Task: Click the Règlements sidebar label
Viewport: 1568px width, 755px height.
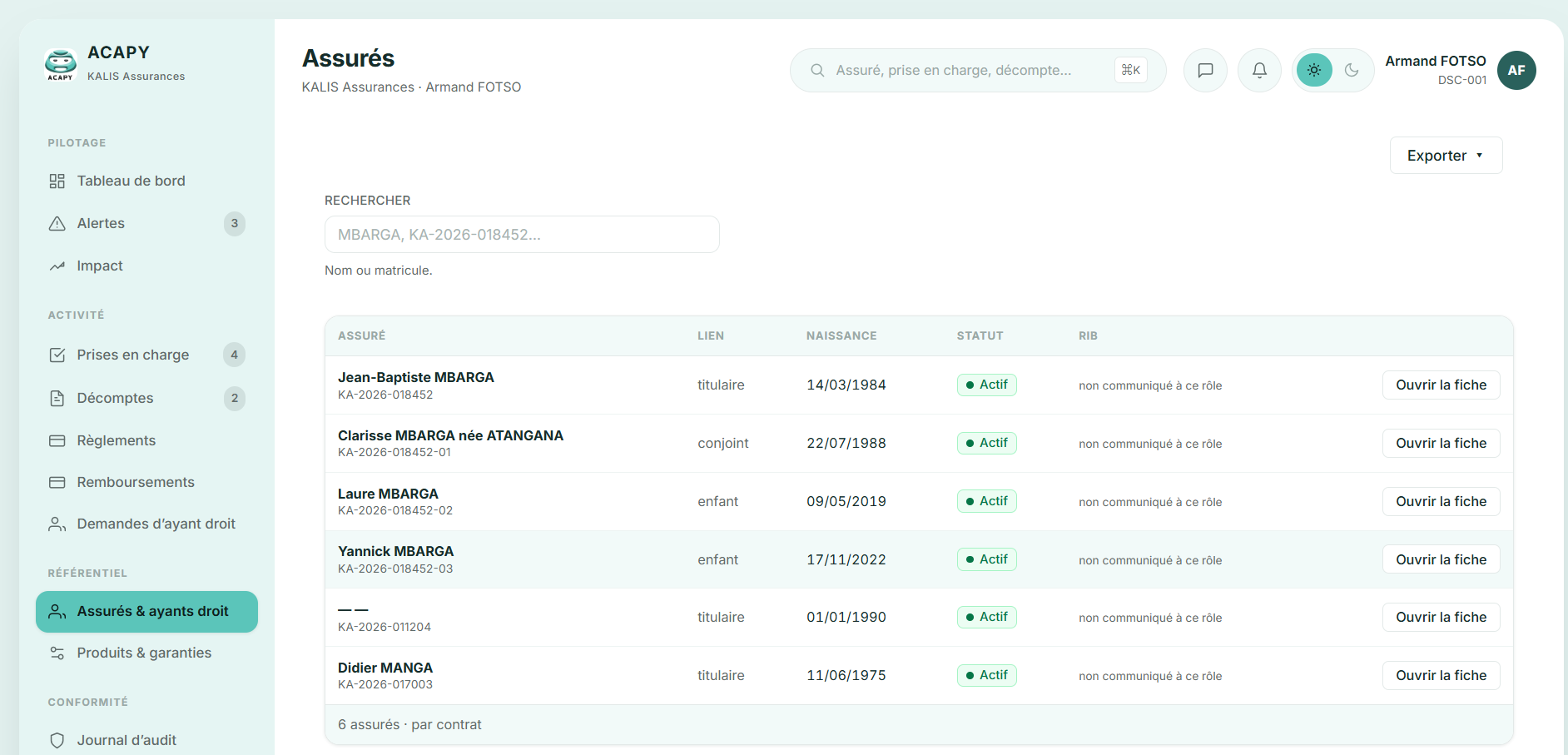Action: (x=117, y=441)
